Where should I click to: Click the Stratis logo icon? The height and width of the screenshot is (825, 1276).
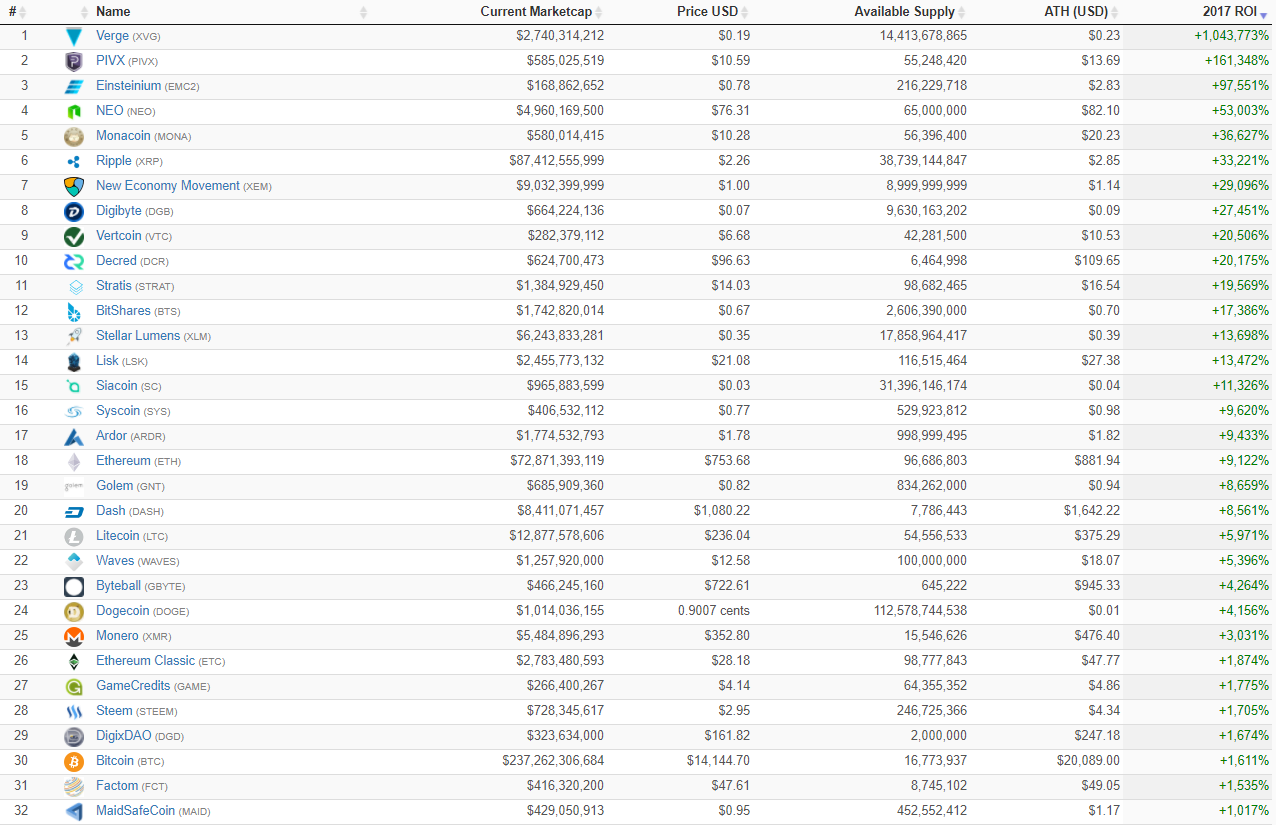74,286
